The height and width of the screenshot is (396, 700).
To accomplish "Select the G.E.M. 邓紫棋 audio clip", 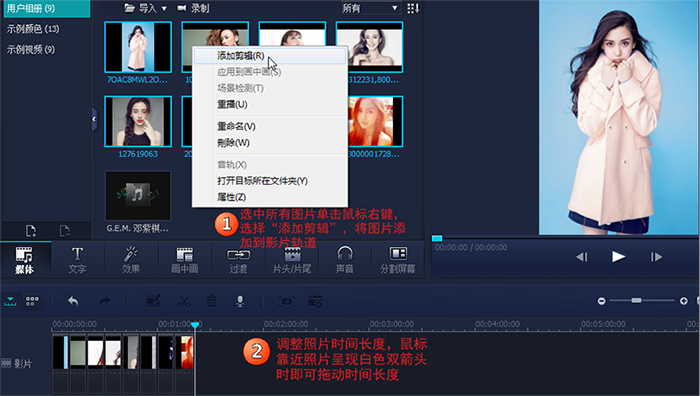I will click(x=138, y=196).
